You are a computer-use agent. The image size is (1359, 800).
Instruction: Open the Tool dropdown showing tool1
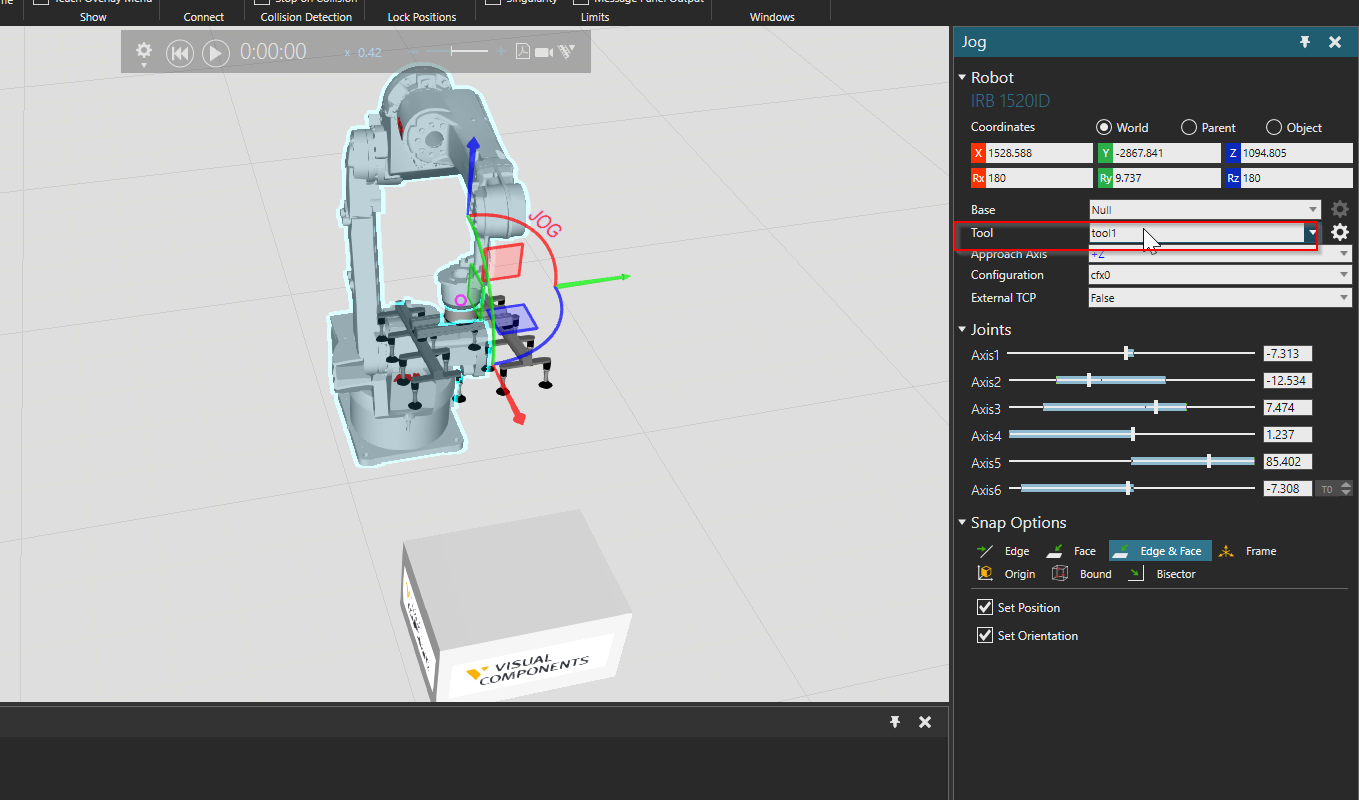click(x=1205, y=233)
